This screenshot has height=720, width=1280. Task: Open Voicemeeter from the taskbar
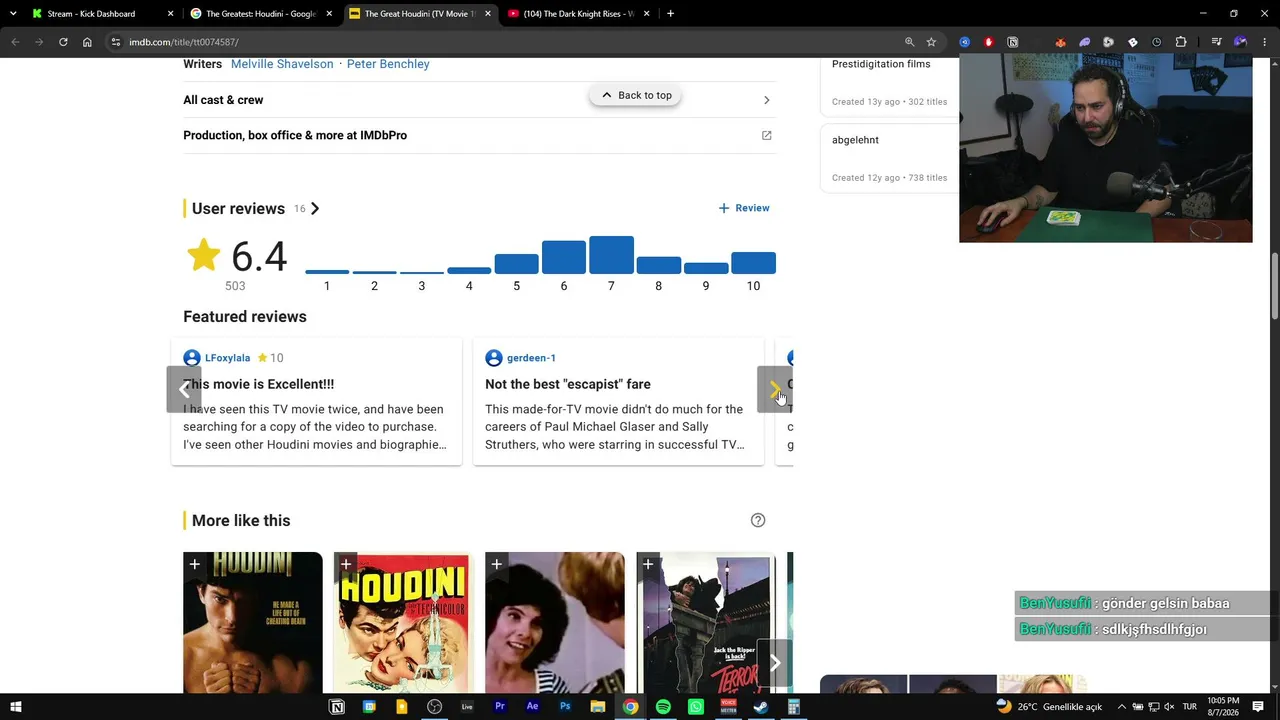(x=728, y=707)
